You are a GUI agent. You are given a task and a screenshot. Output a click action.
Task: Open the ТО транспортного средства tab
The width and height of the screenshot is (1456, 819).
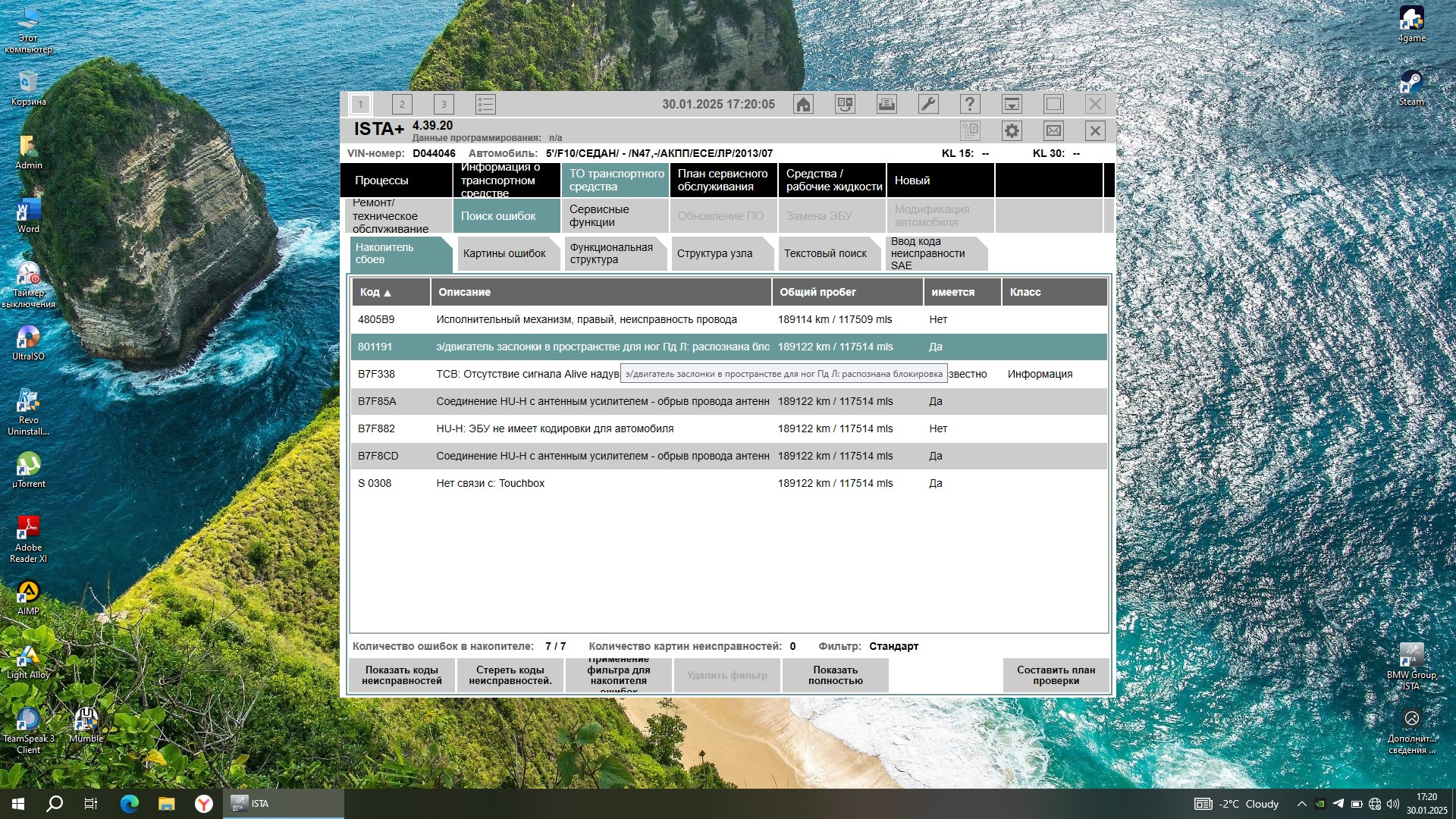click(615, 180)
